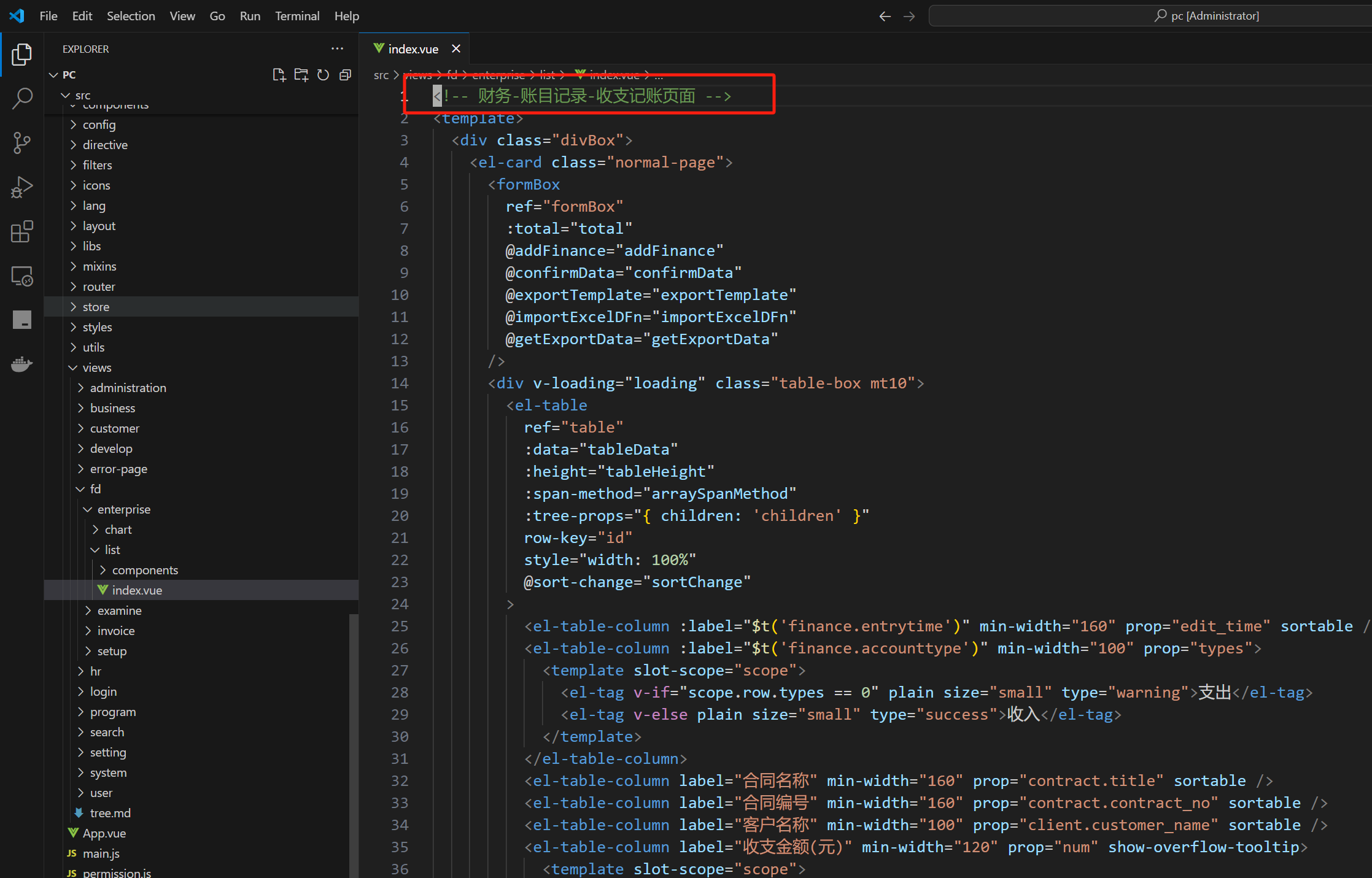Click the sortChange handler text
The height and width of the screenshot is (878, 1372).
[x=696, y=582]
